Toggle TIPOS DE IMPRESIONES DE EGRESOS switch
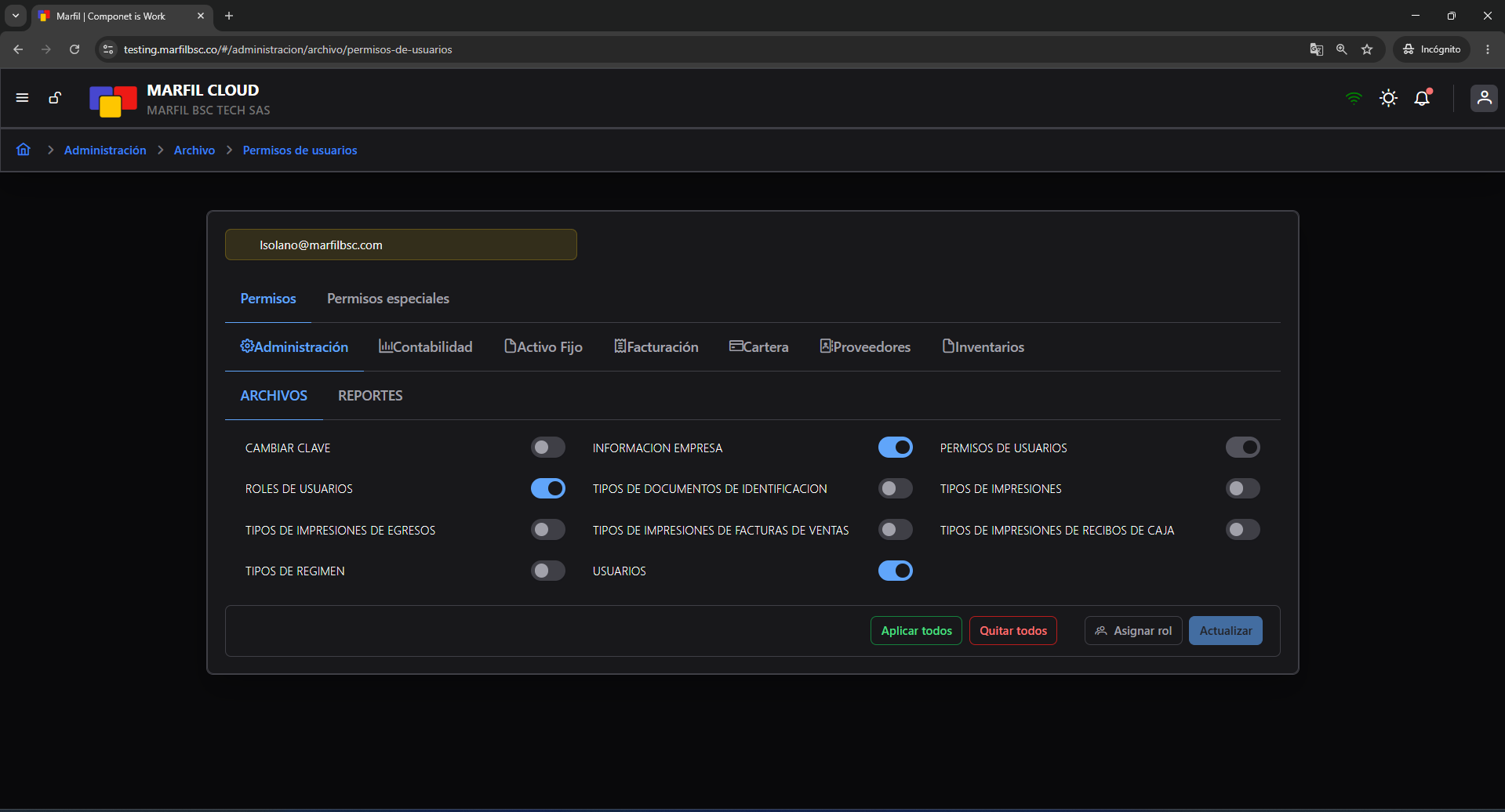1505x812 pixels. (x=548, y=530)
